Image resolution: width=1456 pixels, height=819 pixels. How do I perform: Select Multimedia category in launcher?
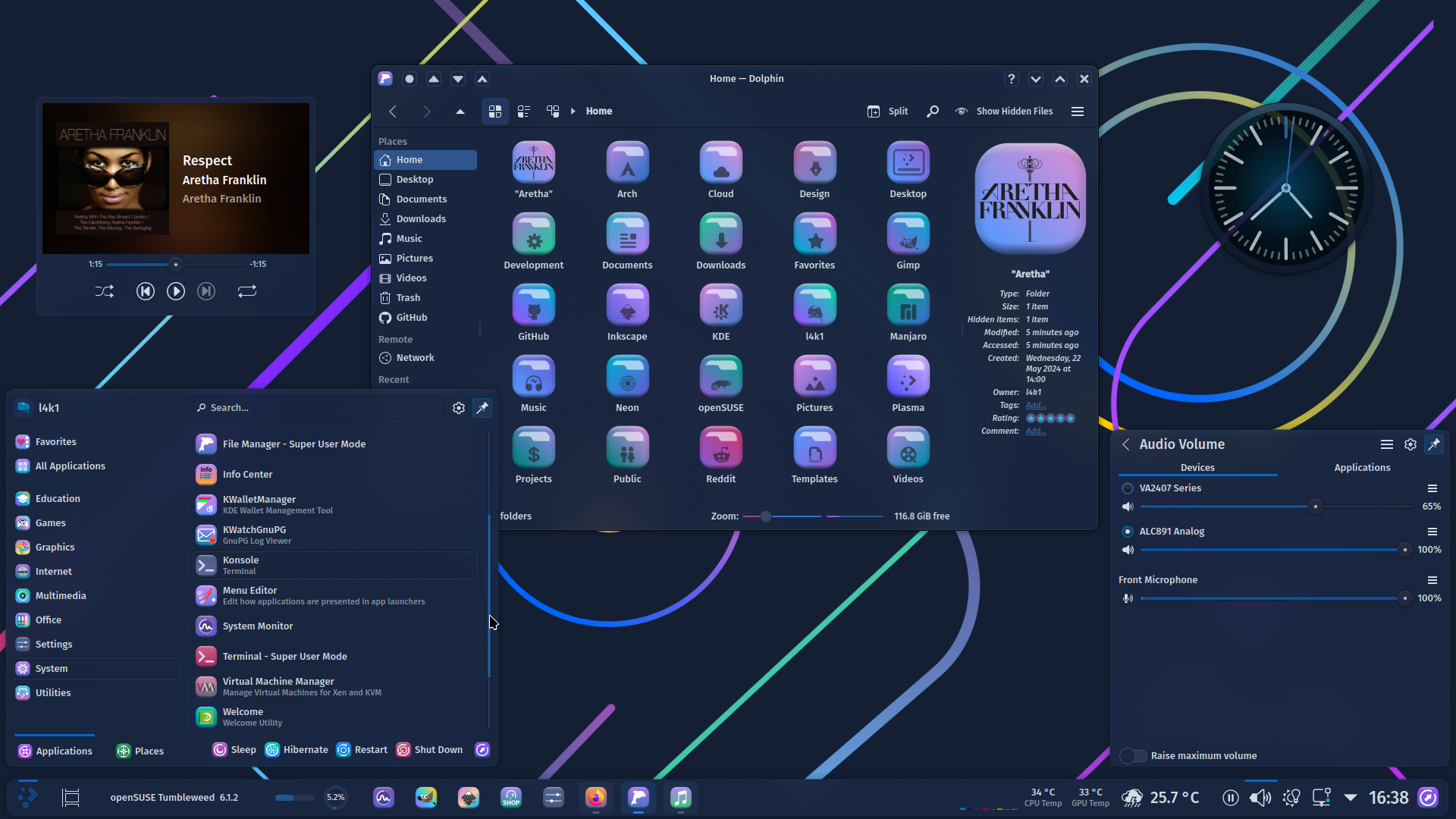pos(97,596)
